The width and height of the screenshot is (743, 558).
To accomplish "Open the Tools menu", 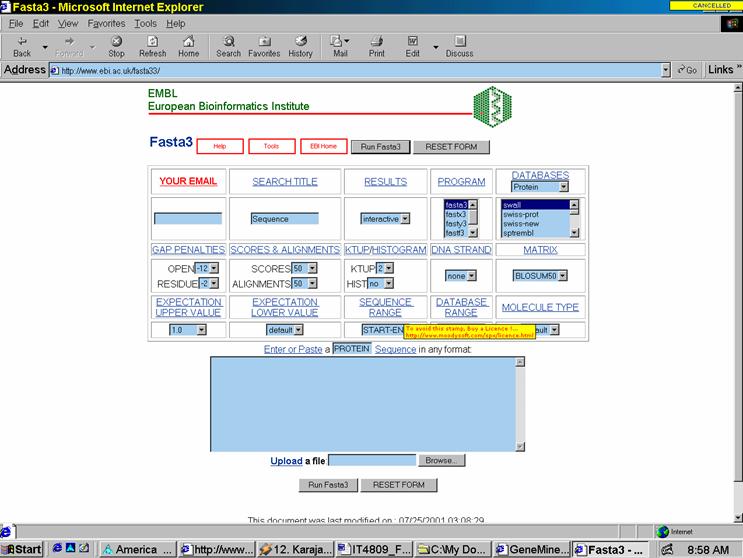I will tap(145, 24).
